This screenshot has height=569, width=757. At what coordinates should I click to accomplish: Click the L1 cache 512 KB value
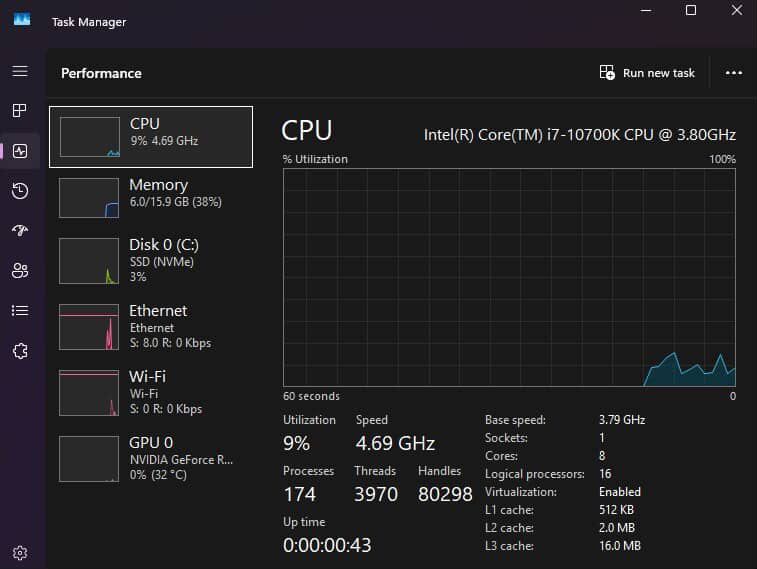tap(616, 510)
